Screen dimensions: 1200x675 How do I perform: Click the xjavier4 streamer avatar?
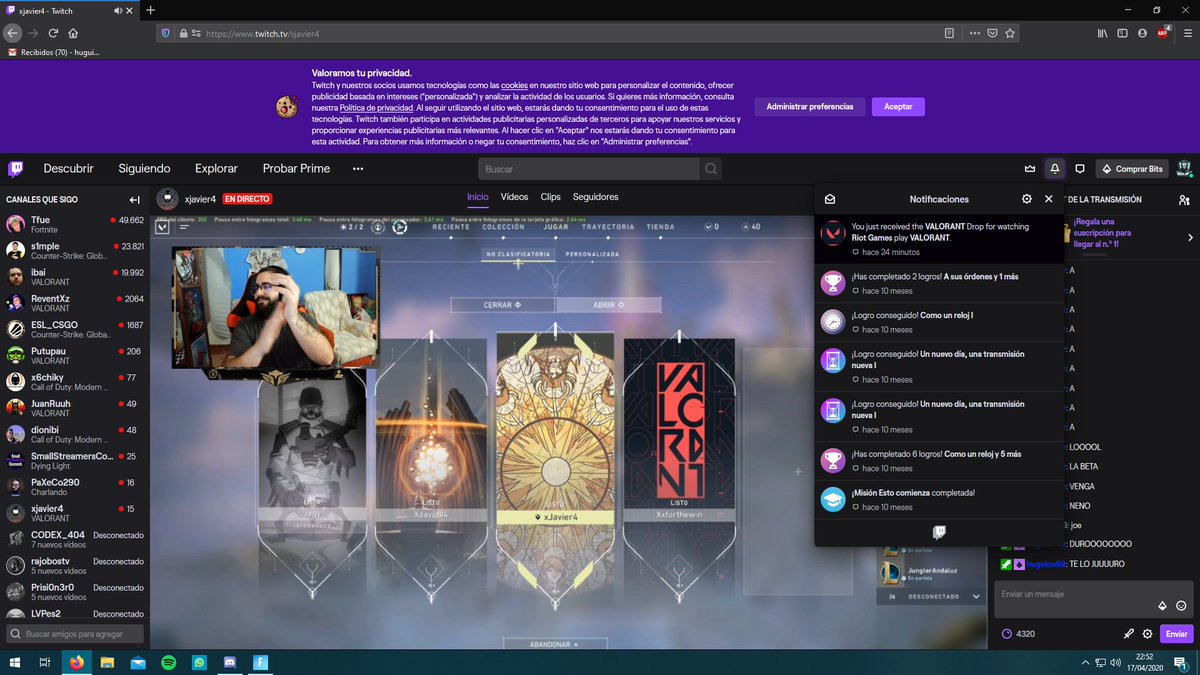click(x=168, y=198)
